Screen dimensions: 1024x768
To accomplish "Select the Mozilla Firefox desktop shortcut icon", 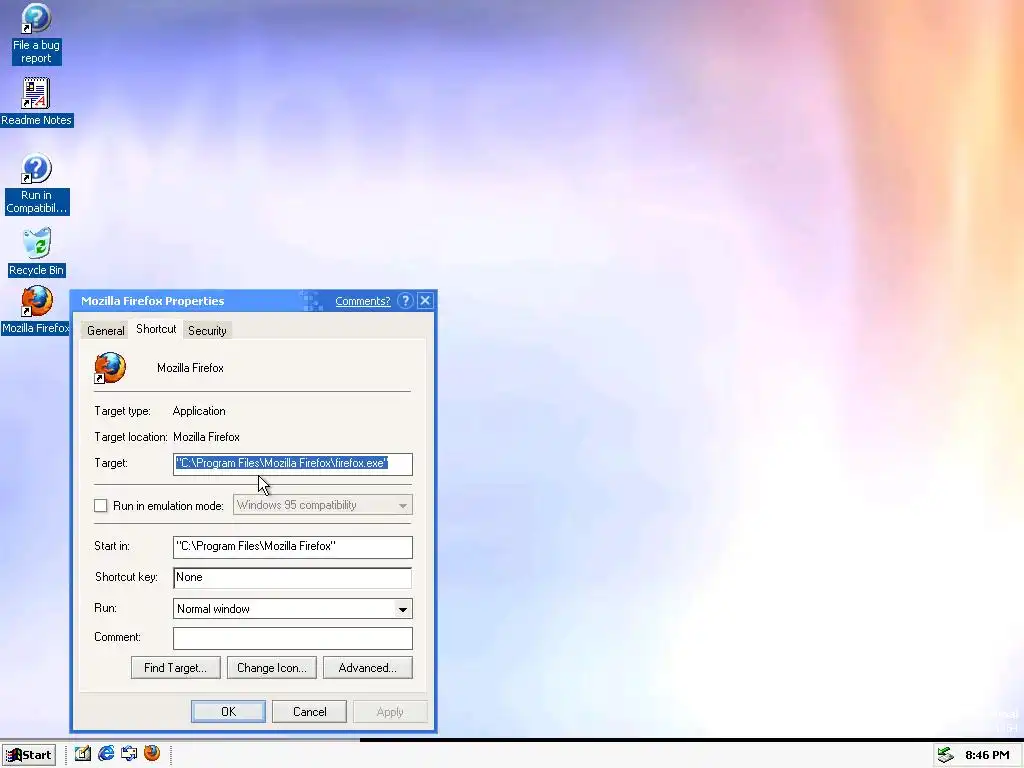I will [x=36, y=310].
